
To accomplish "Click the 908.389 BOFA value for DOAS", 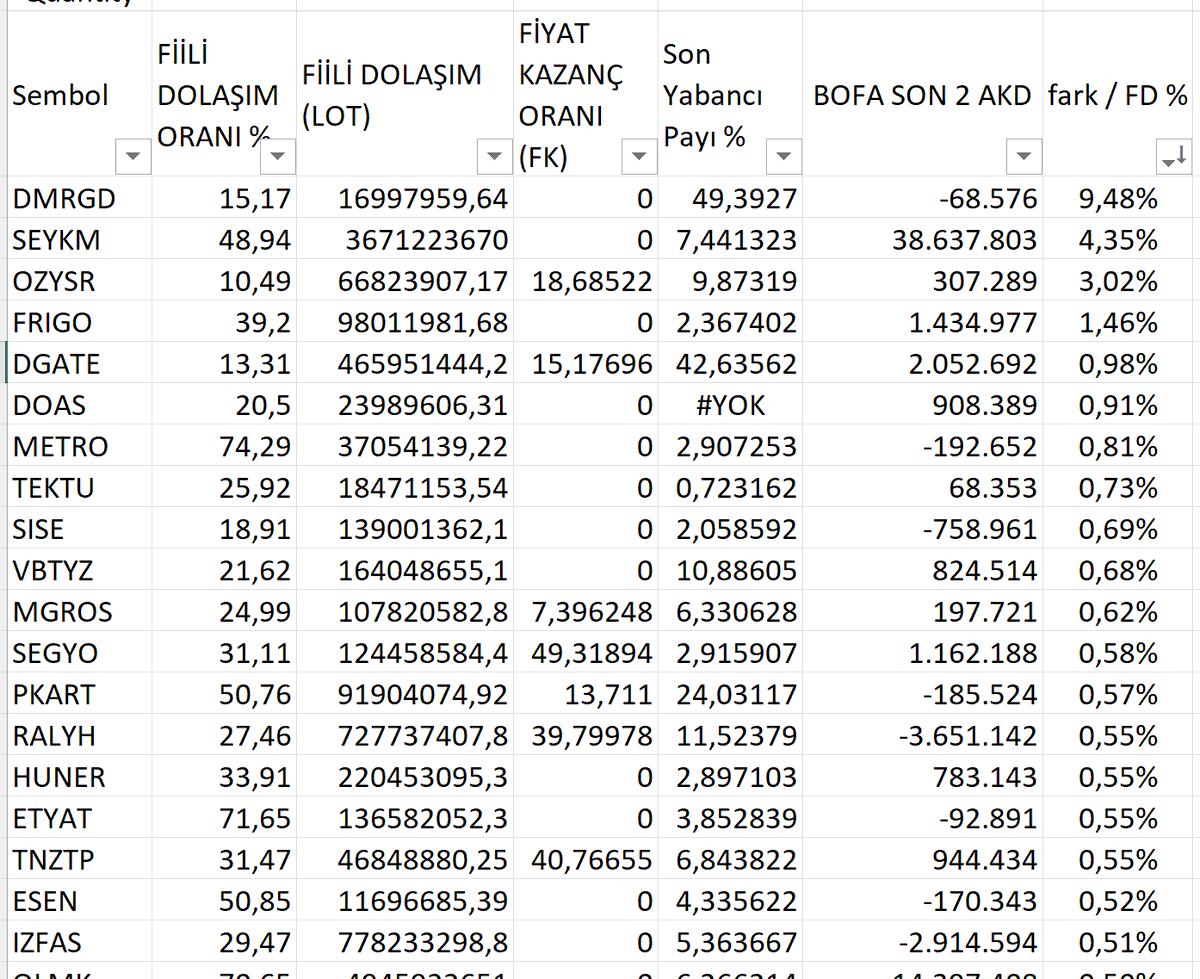I will (922, 405).
